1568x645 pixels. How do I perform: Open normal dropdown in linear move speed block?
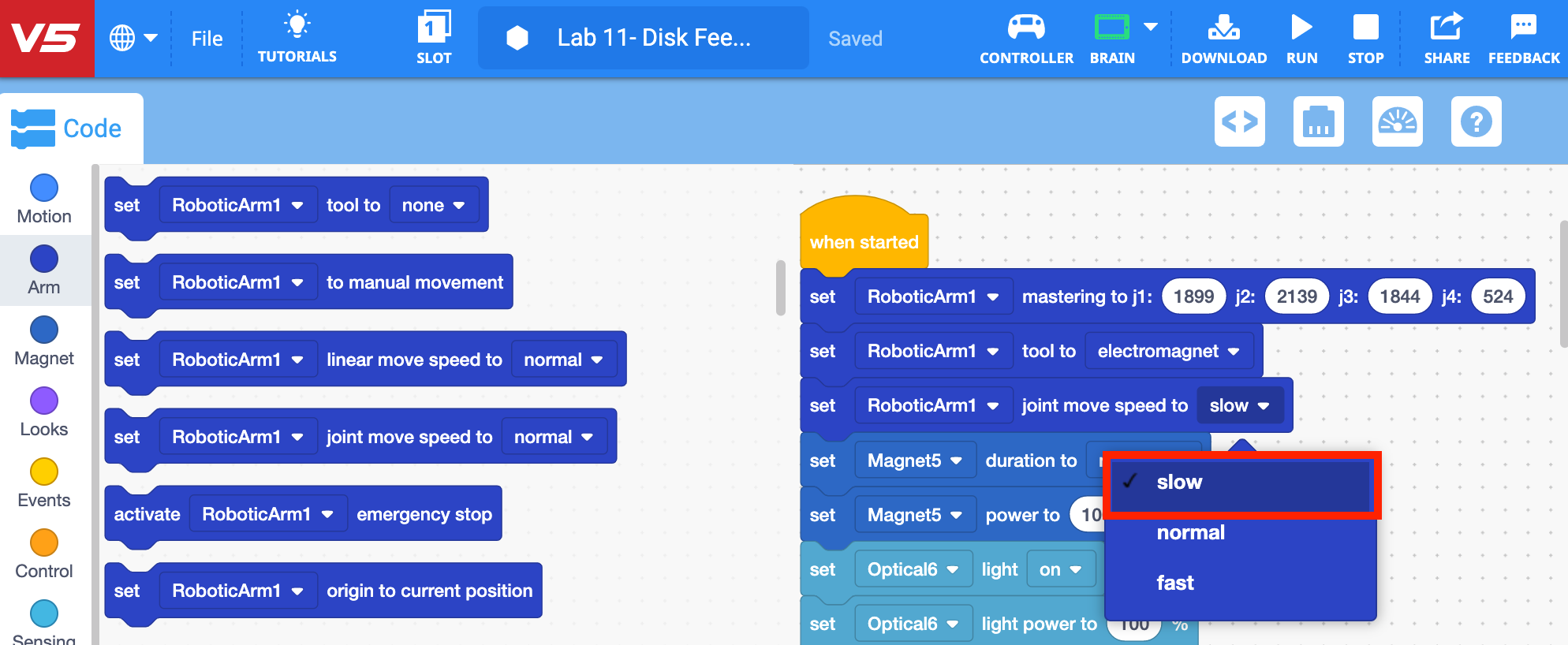(x=563, y=360)
